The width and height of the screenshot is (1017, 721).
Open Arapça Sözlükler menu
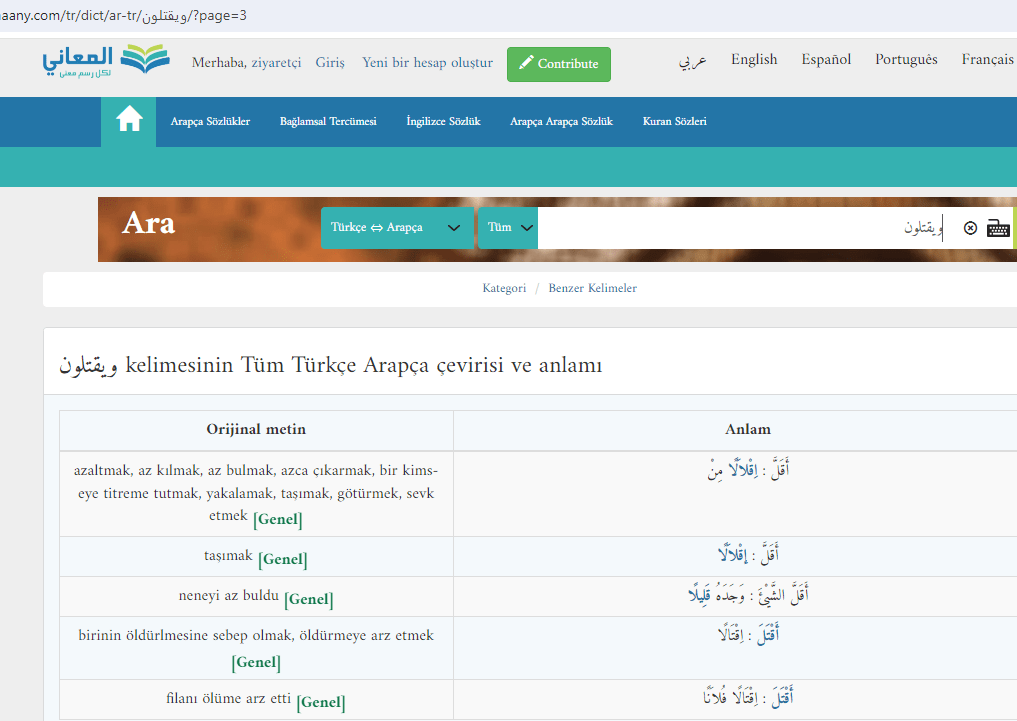210,122
